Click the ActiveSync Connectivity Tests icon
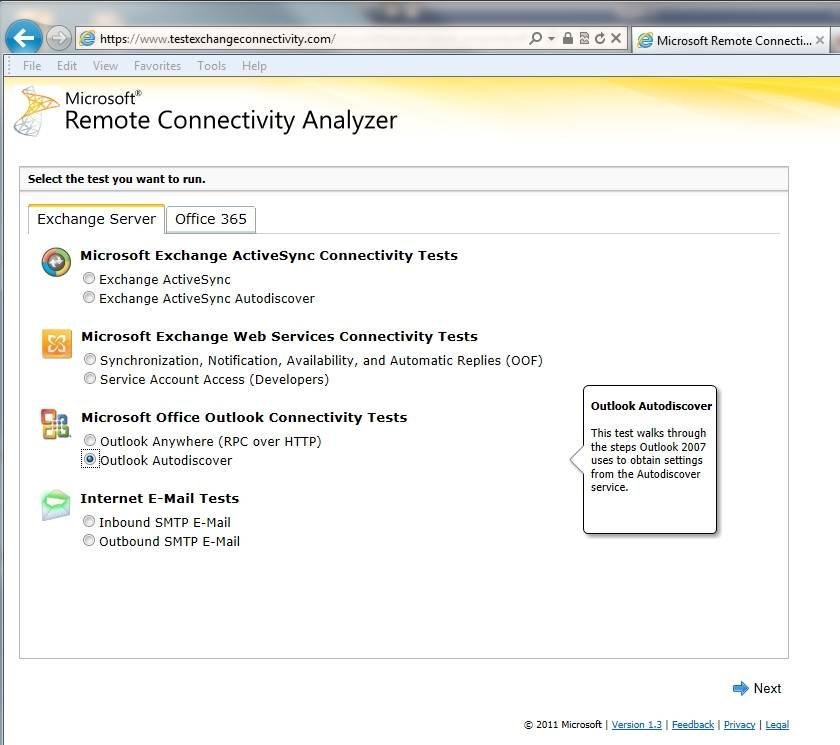This screenshot has width=840, height=745. 56,262
